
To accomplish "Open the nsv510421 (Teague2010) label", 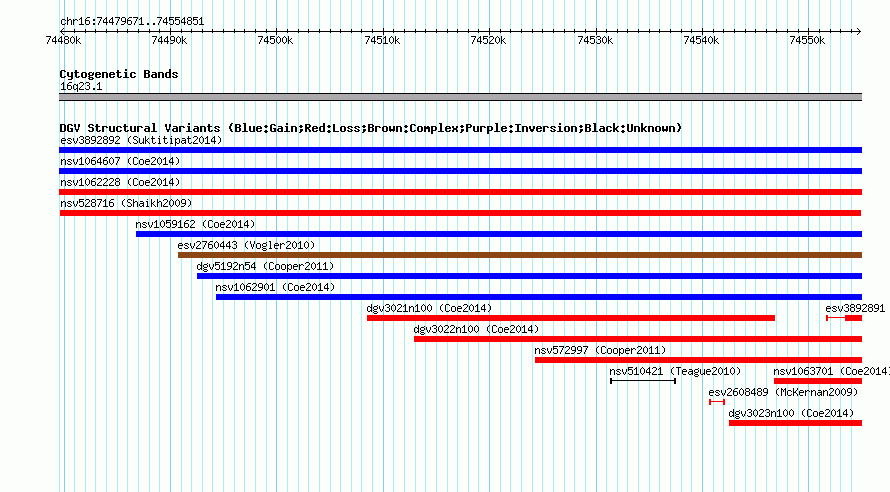I will 675,371.
